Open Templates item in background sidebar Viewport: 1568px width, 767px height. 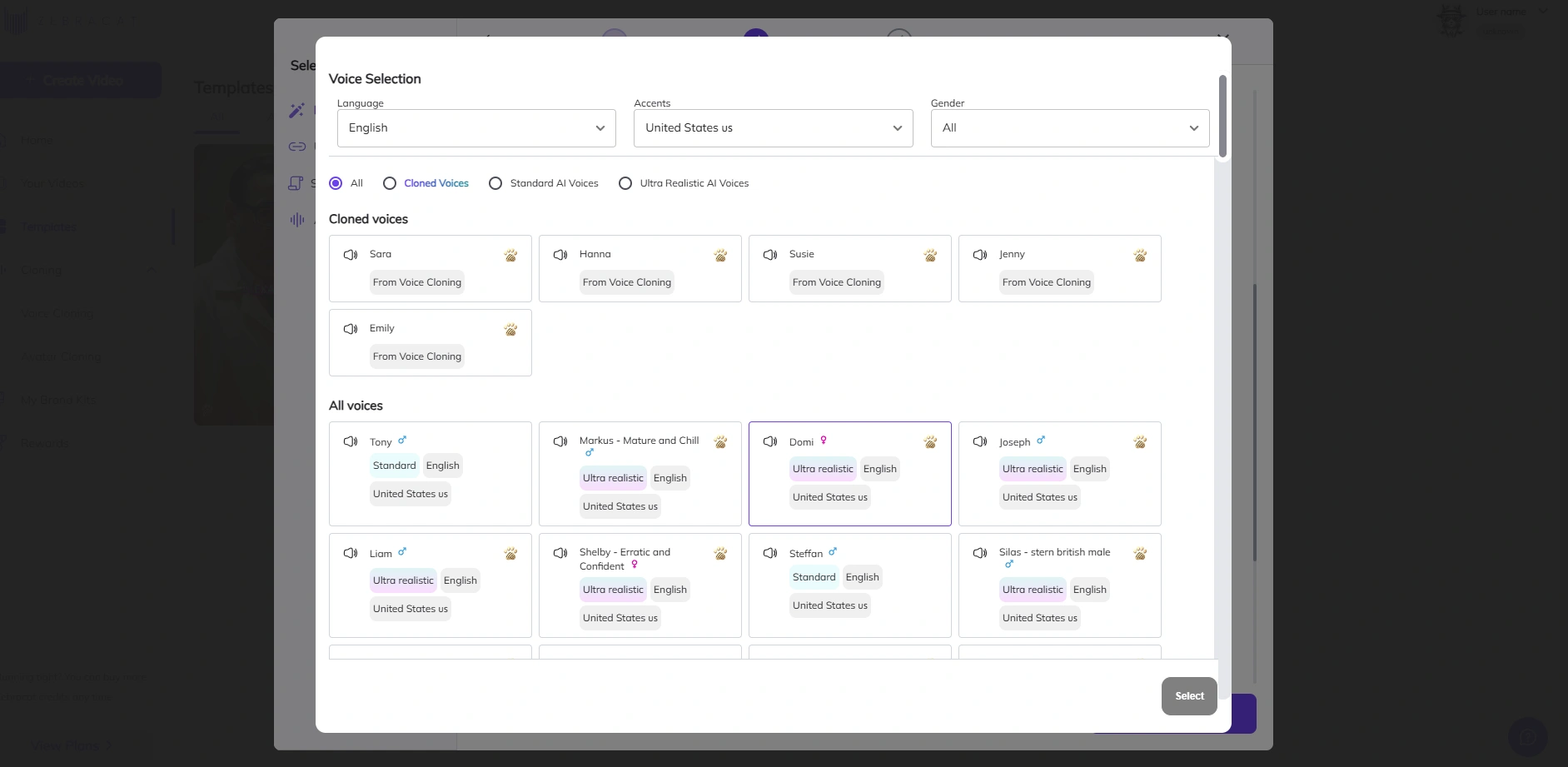(x=48, y=227)
